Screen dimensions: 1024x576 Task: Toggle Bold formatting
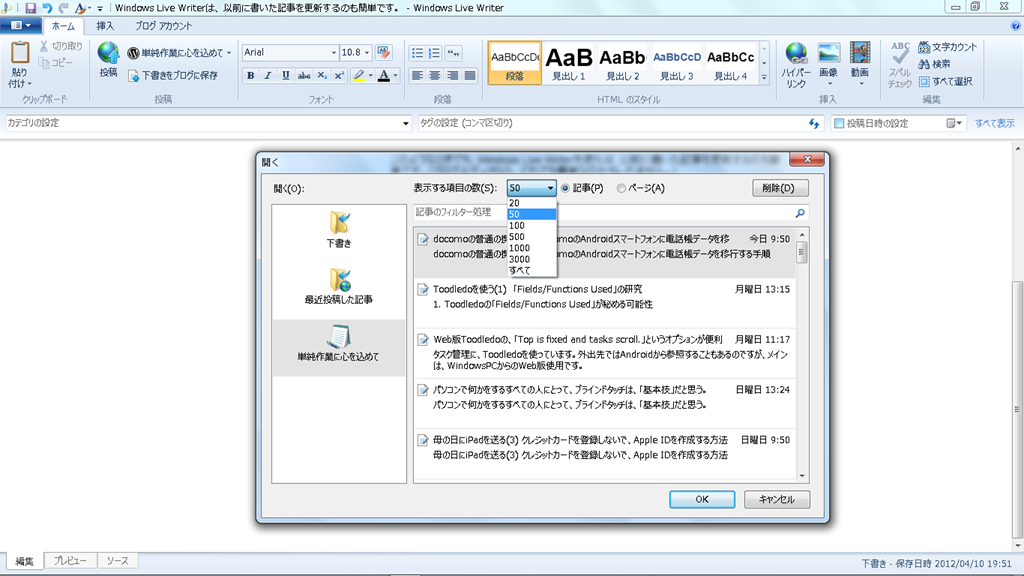pyautogui.click(x=251, y=76)
